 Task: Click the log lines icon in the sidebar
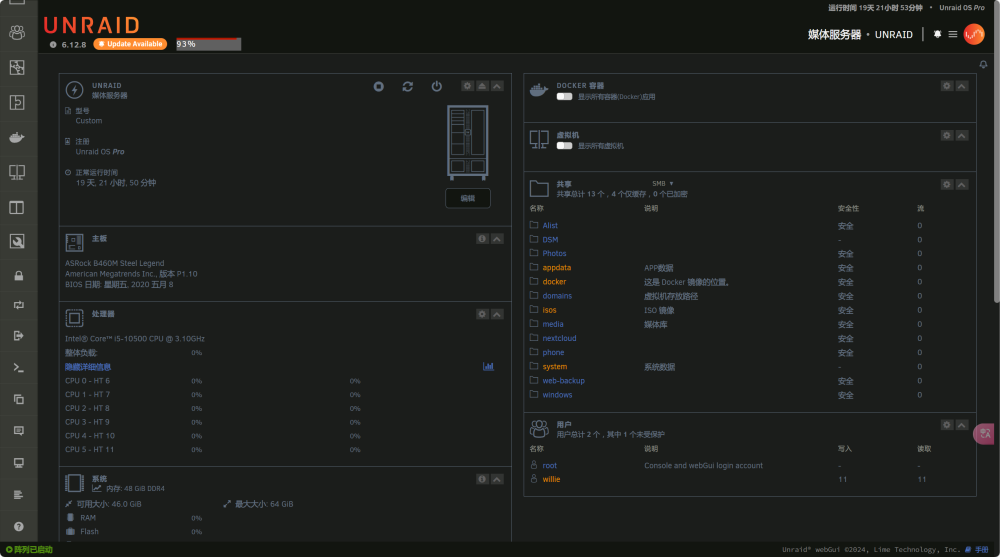pos(18,494)
